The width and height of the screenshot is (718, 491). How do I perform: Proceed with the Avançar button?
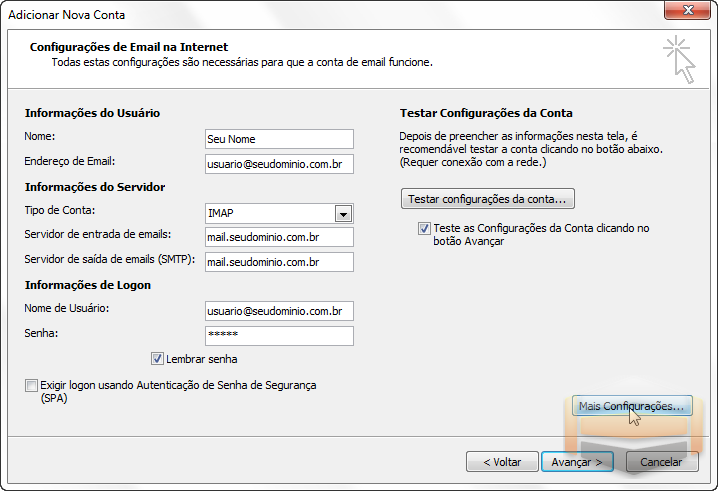(577, 462)
